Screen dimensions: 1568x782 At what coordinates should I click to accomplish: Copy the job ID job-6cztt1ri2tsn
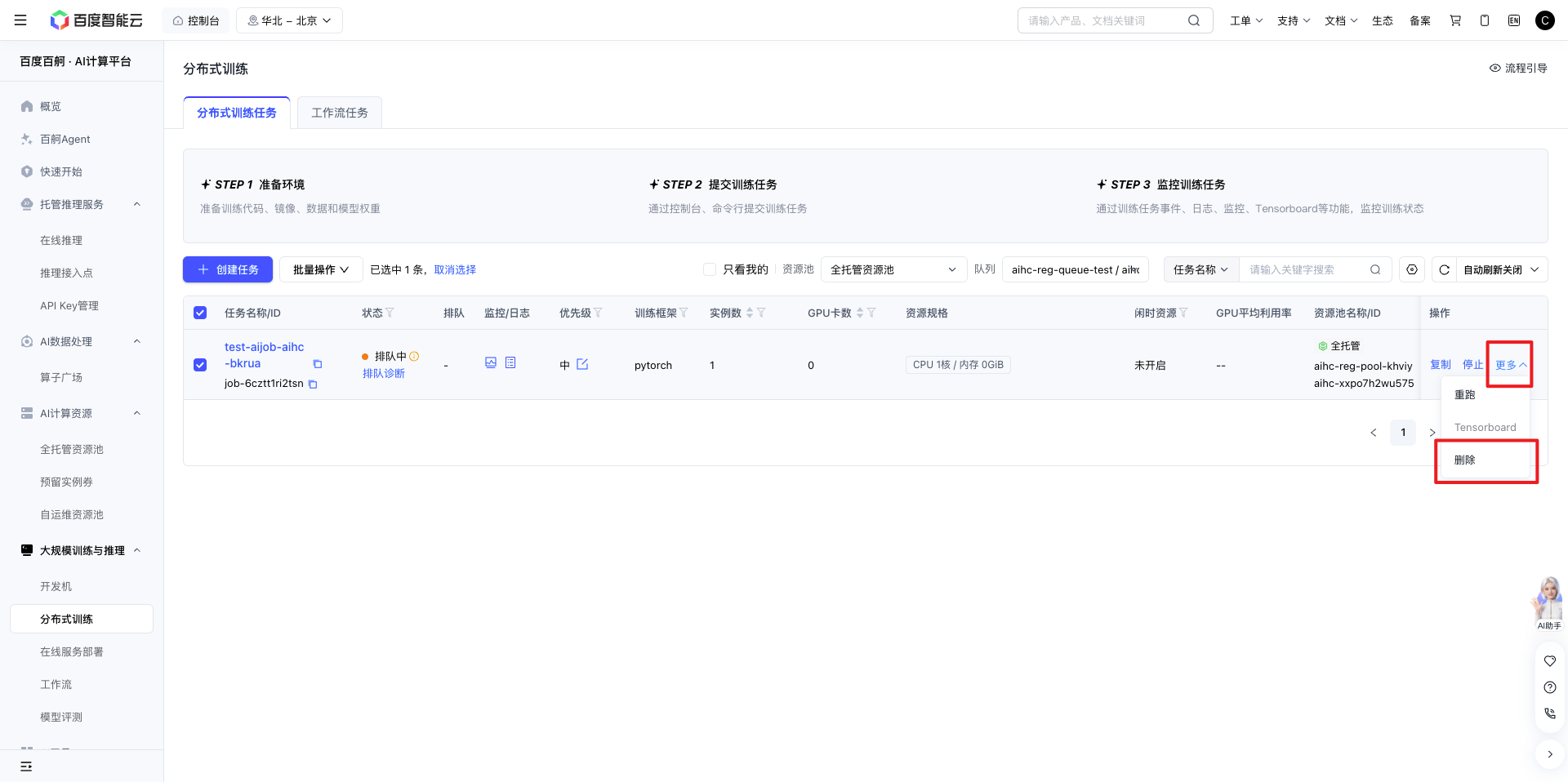(313, 384)
